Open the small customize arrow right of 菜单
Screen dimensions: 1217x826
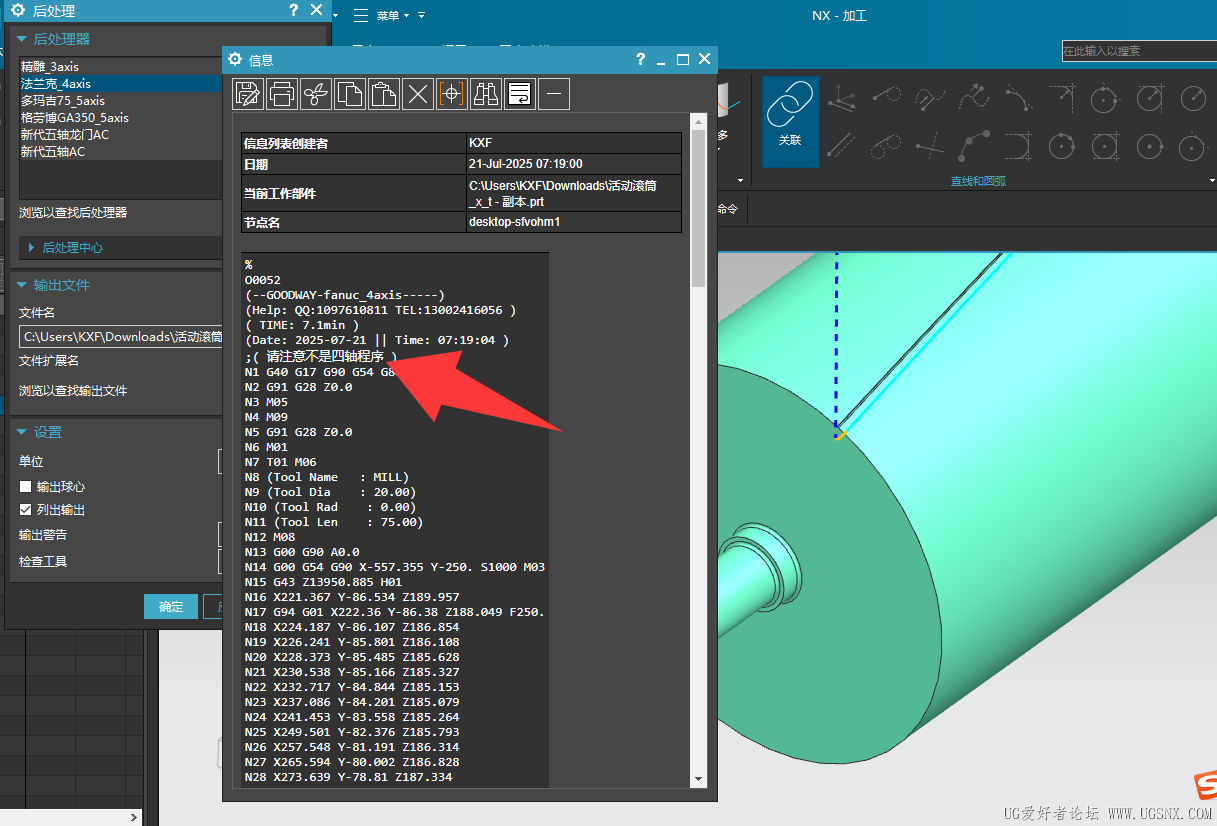tap(422, 15)
